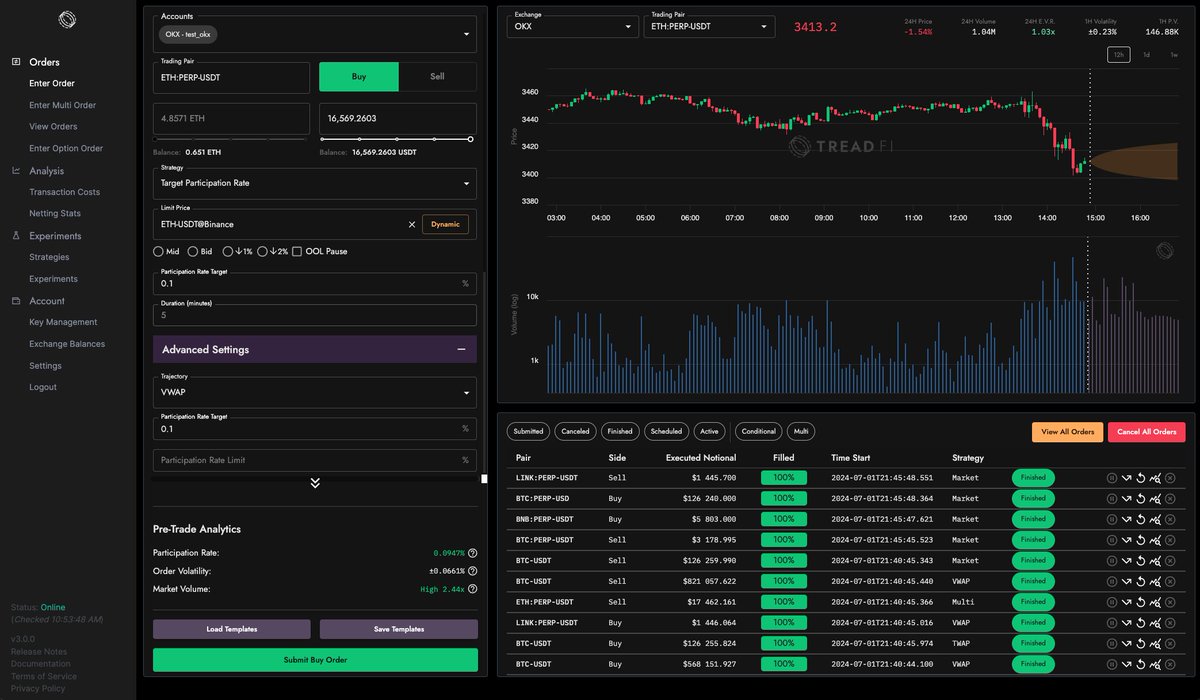
Task: Resubmit the BNB:PERP-USDT order via circular arrow
Action: 1140,519
